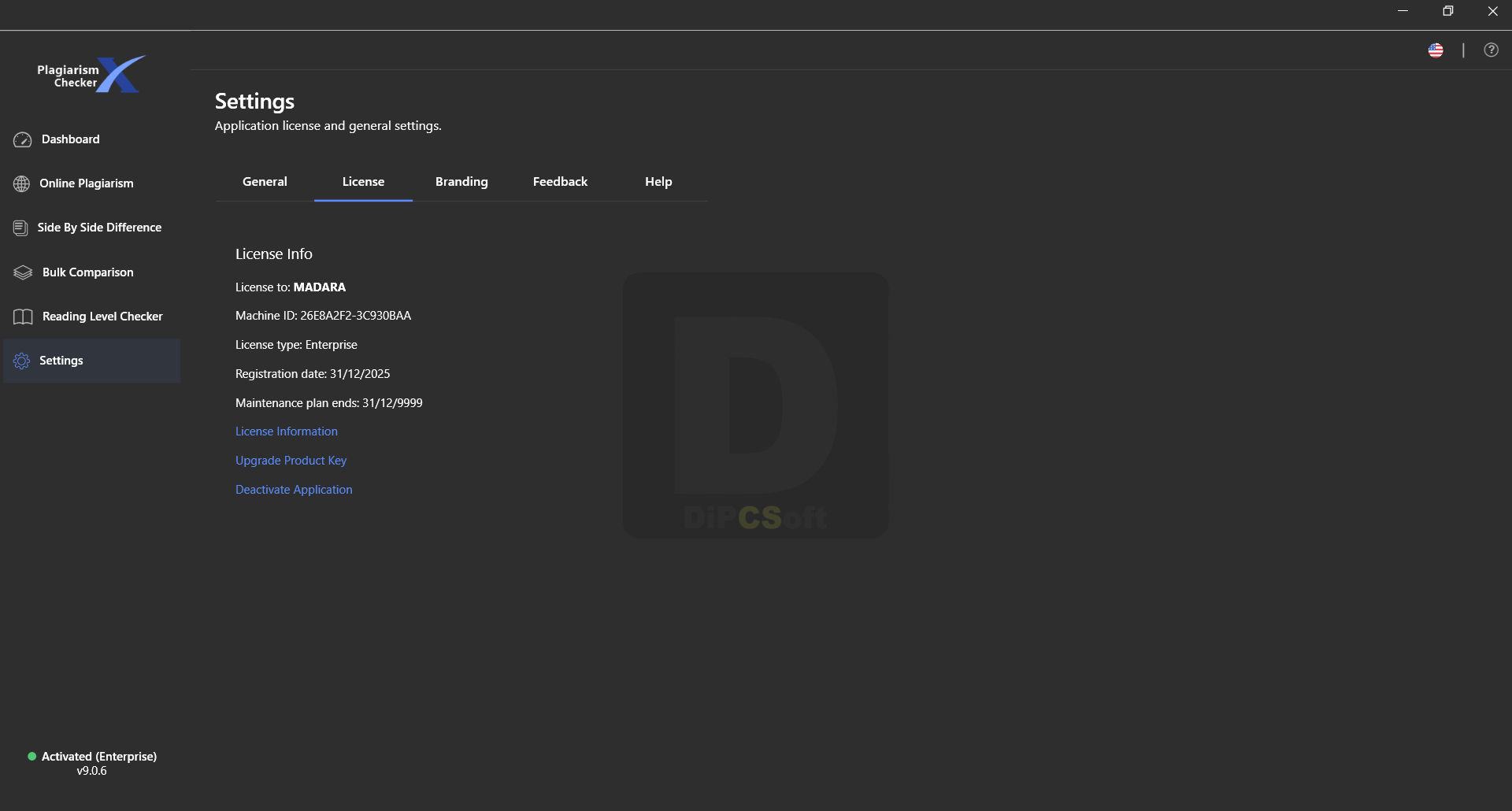Open the Help tab
The image size is (1512, 811).
(x=658, y=182)
